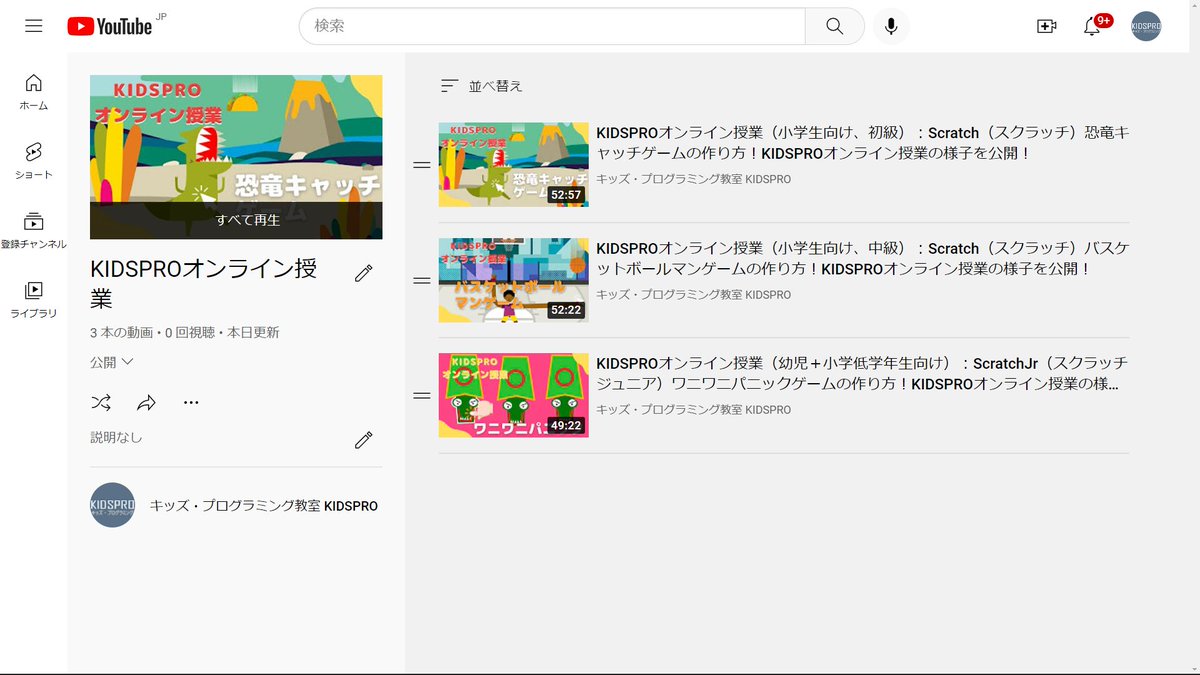Edit the playlist title with the pencil icon
This screenshot has height=675, width=1200.
pyautogui.click(x=364, y=270)
